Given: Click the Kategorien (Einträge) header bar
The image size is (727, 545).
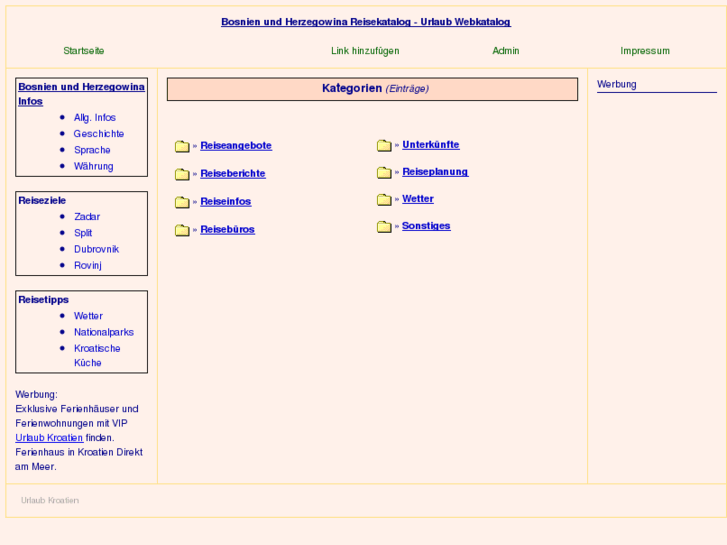Looking at the screenshot, I should tap(372, 89).
